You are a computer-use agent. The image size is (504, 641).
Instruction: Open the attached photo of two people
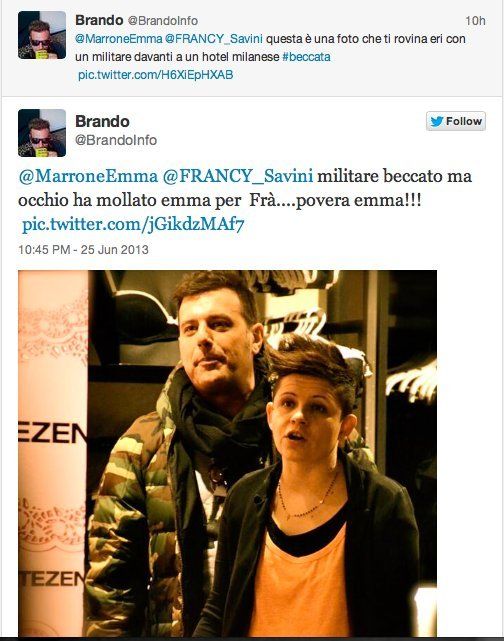(x=227, y=453)
